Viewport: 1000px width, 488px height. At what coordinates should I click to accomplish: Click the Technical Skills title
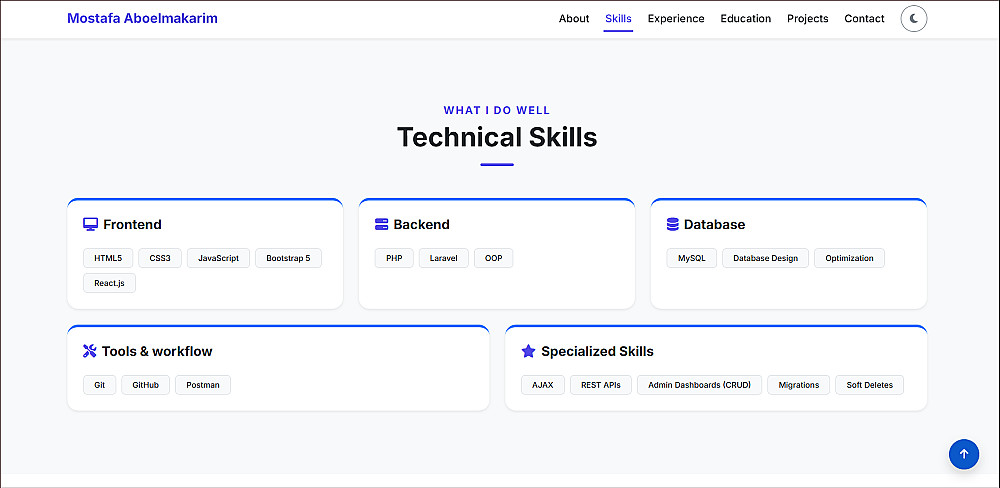[x=497, y=137]
